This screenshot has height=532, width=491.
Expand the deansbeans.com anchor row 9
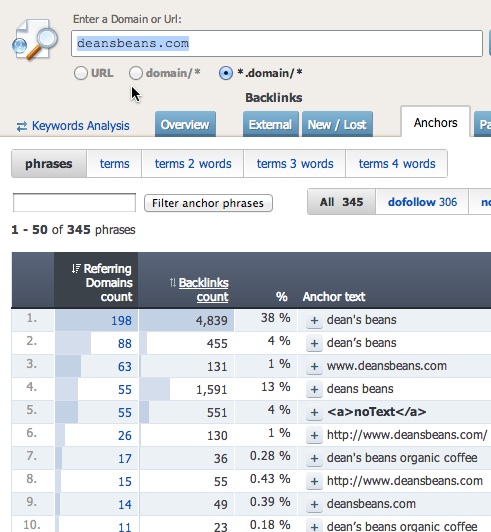point(314,504)
